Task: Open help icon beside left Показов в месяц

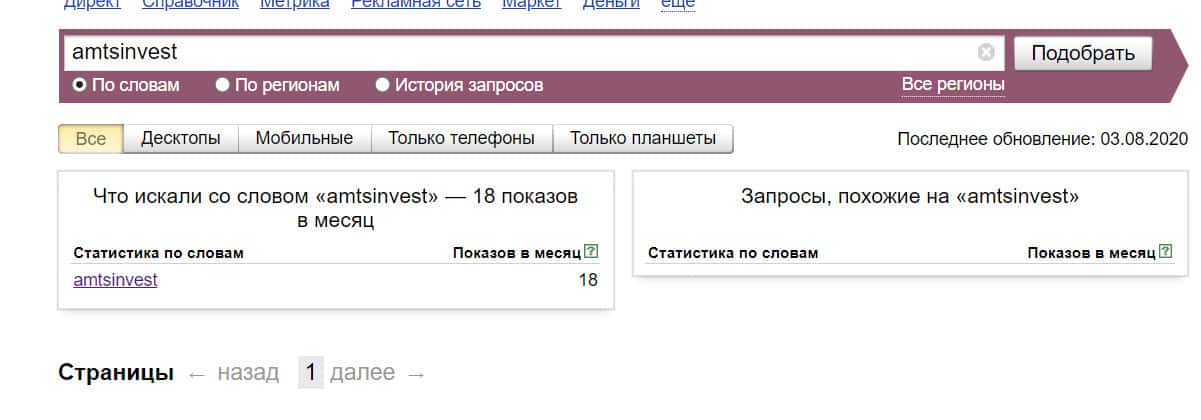Action: 591,252
